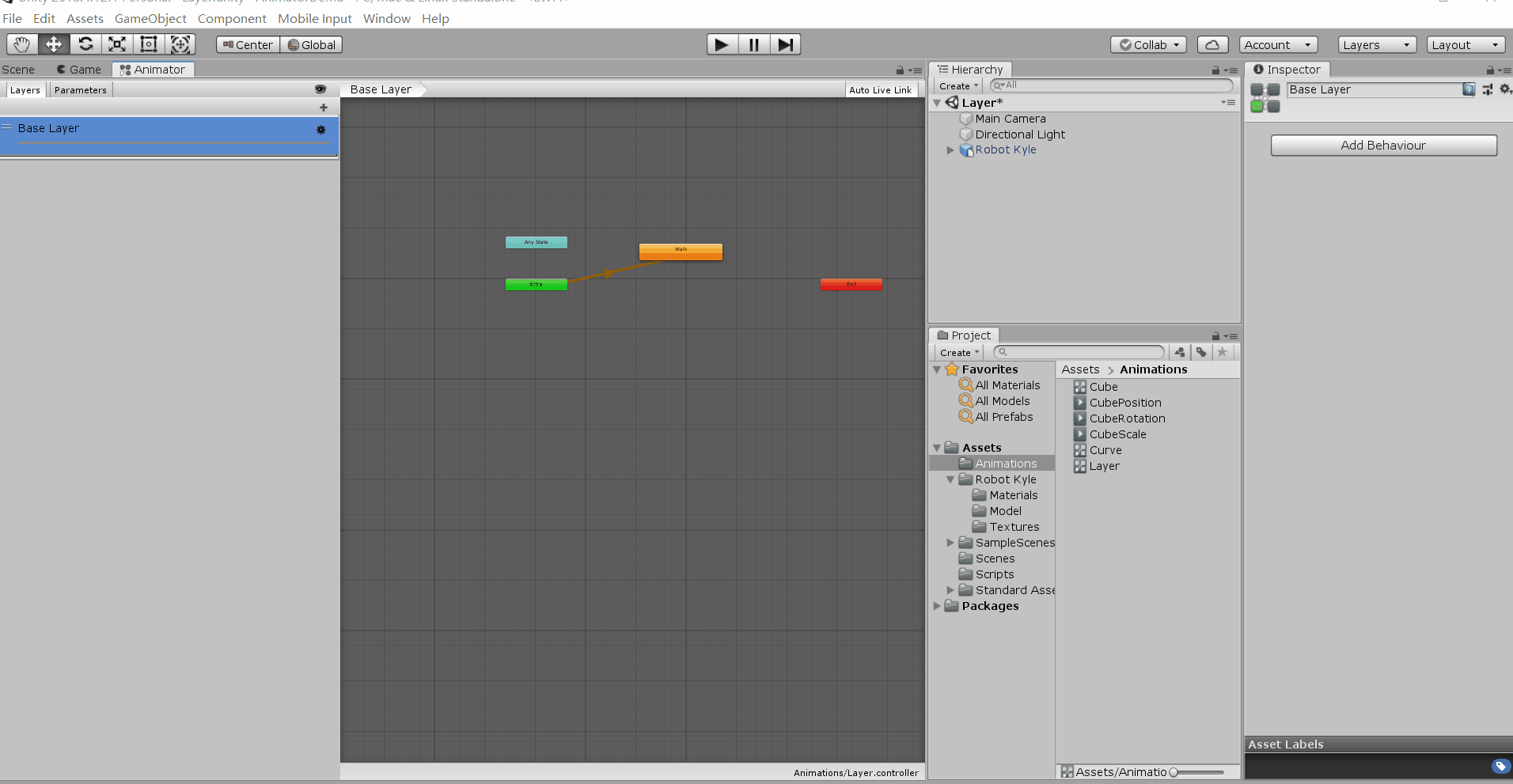Image resolution: width=1513 pixels, height=784 pixels.
Task: Select the Scale tool in the toolbar
Action: (x=117, y=44)
